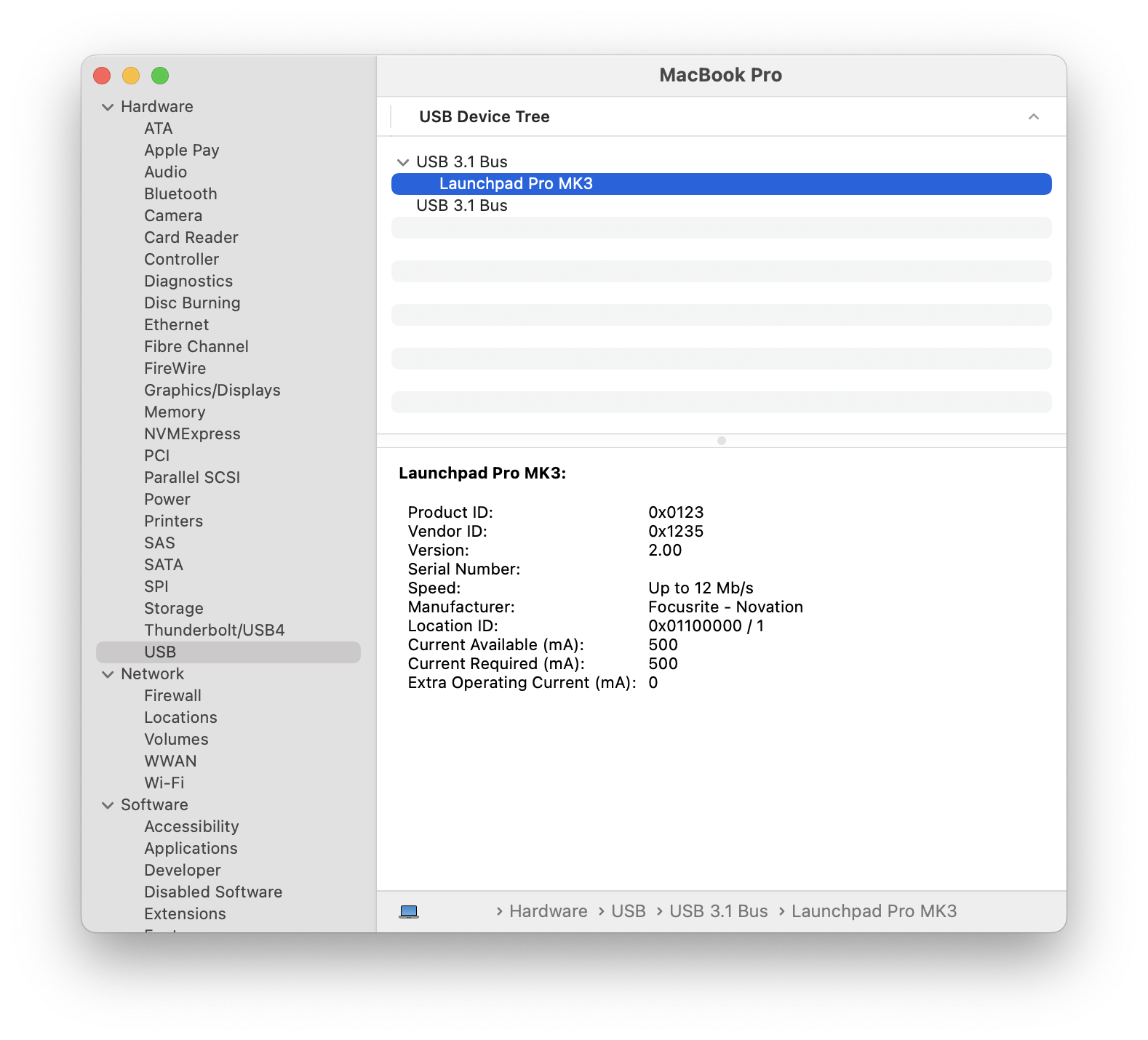Select Memory in the sidebar
1148x1040 pixels.
click(175, 412)
